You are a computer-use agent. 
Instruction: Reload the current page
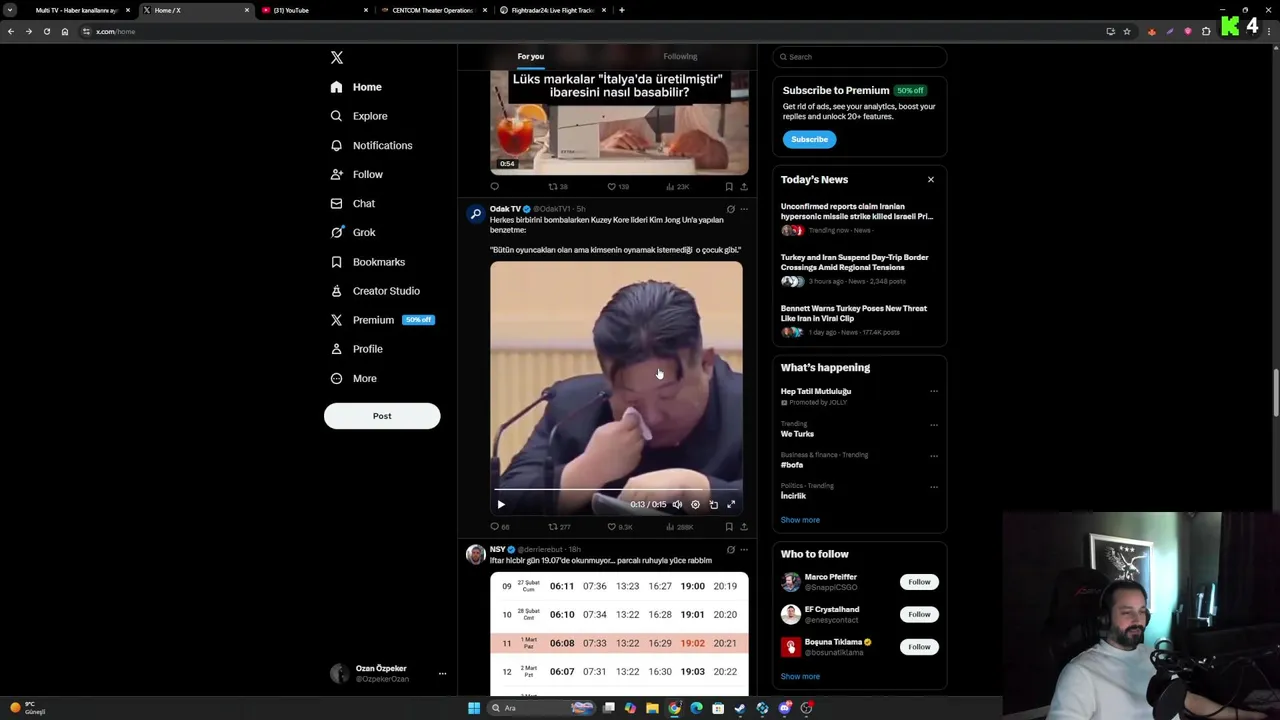coord(46,32)
